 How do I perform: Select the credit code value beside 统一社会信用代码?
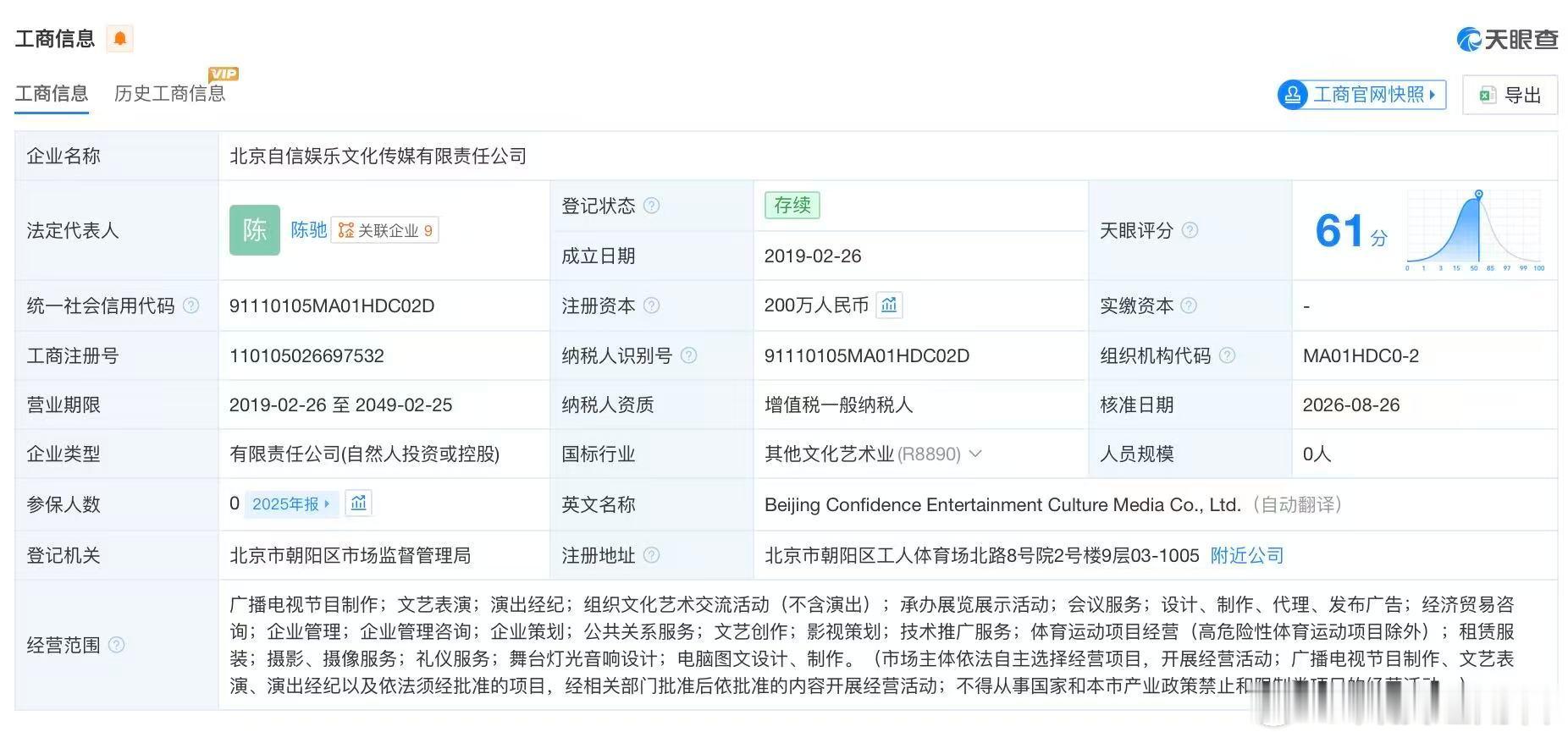332,305
